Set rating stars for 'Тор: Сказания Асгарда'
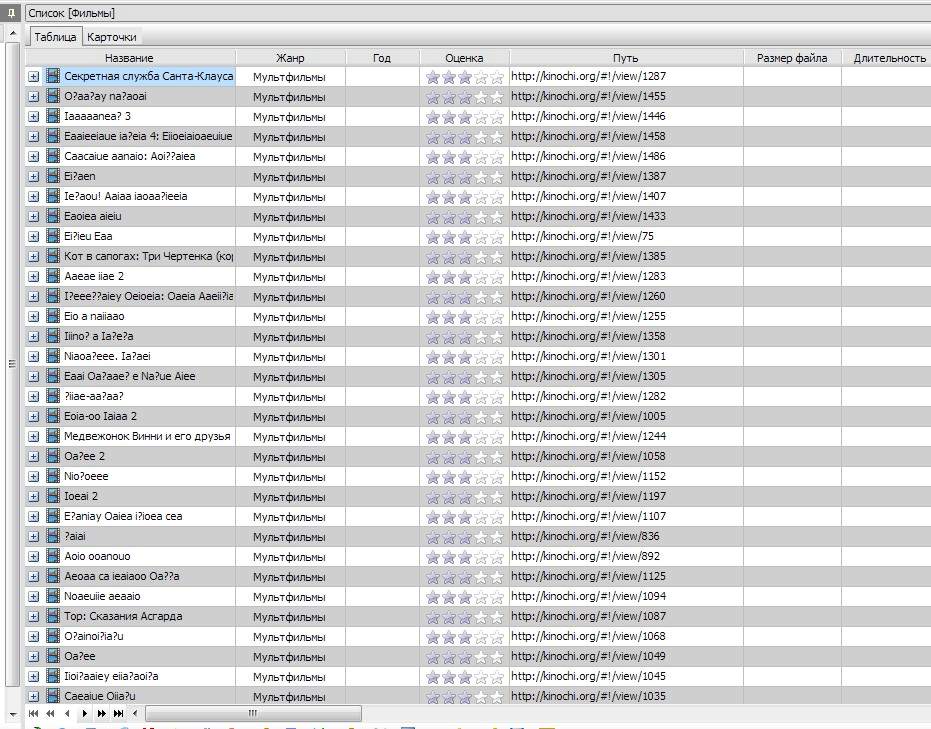The image size is (931, 729). pyautogui.click(x=465, y=617)
